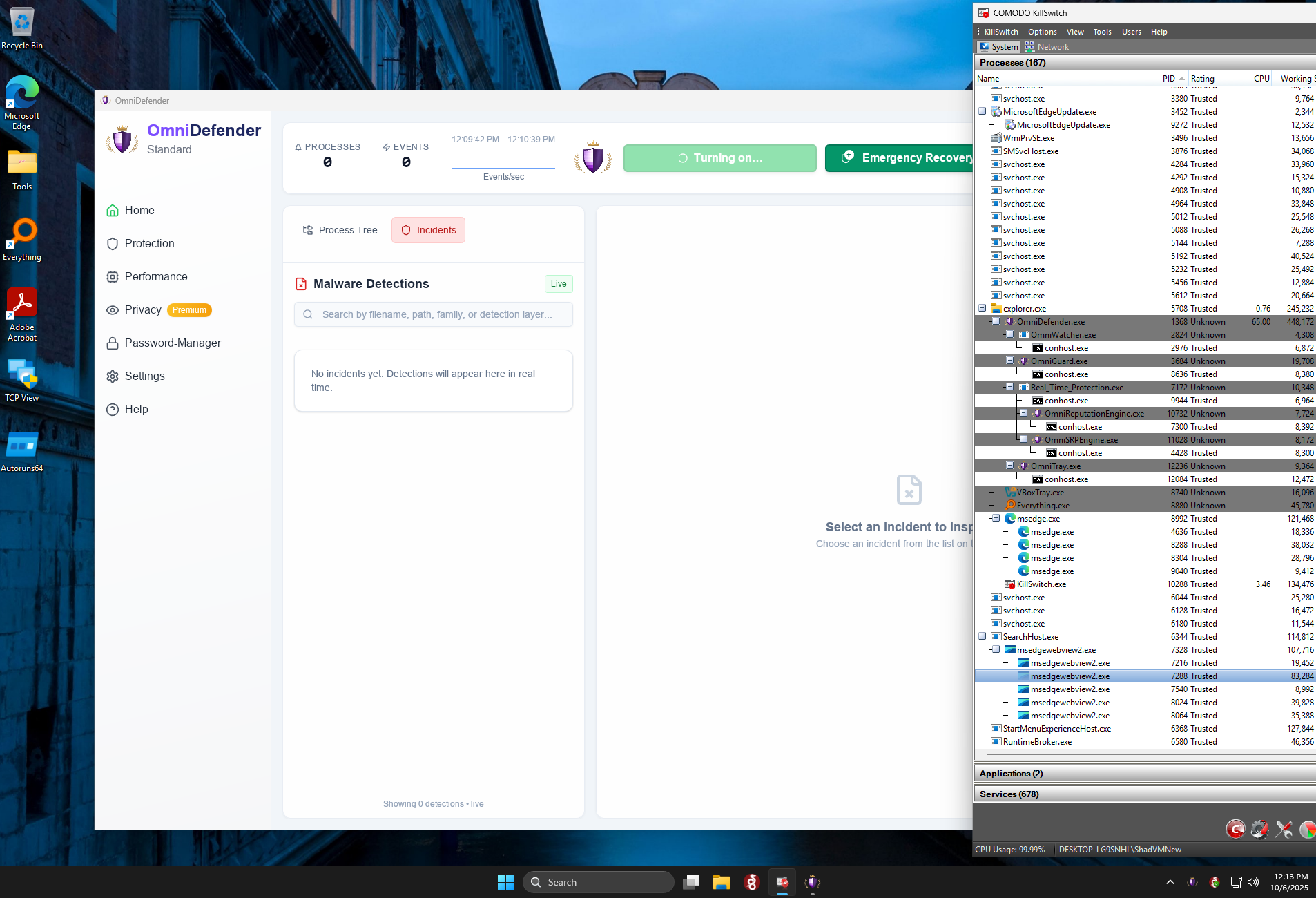Expand the Services (678) section
This screenshot has width=1316, height=898.
pos(1145,794)
